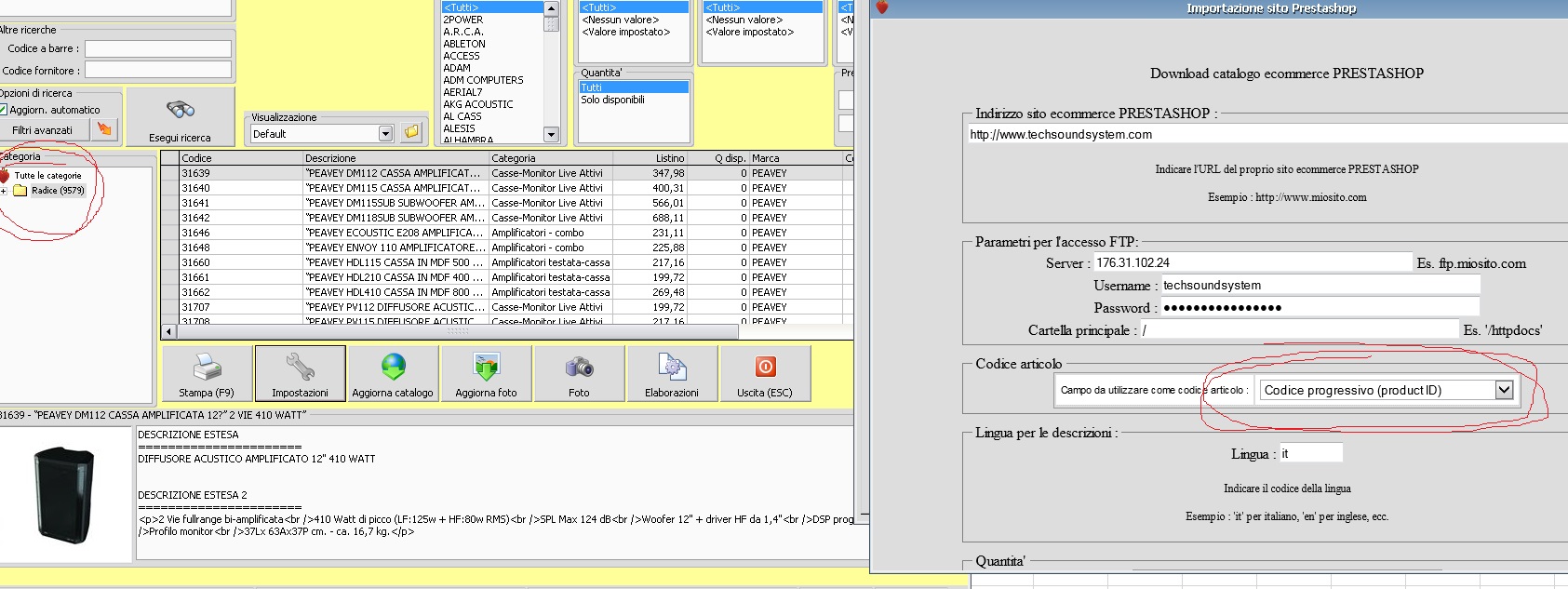Screen dimensions: 1568x589
Task: Select ADAM in the brand list
Action: 457,68
